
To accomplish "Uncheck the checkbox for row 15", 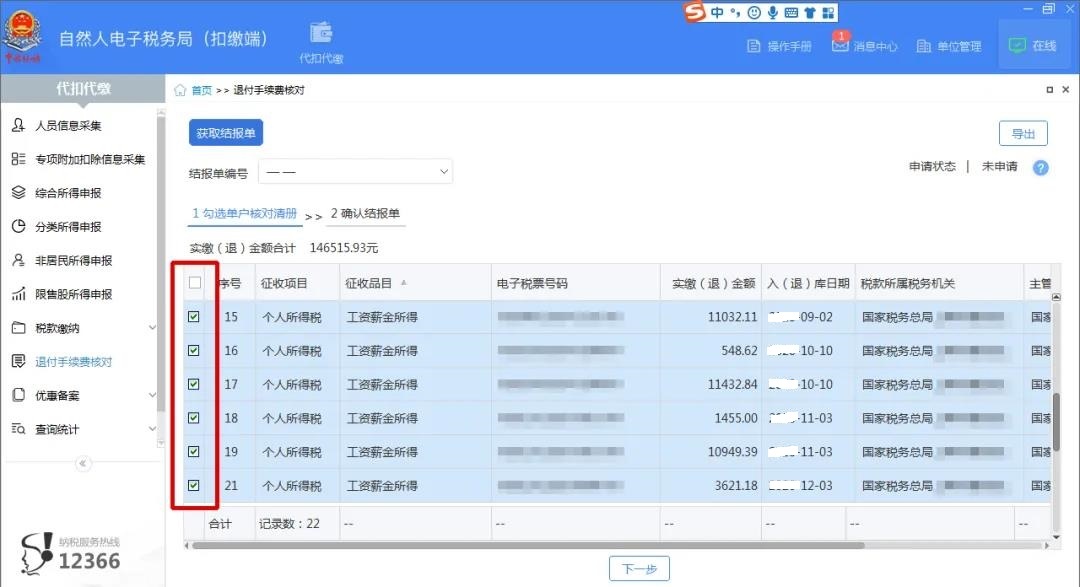I will [195, 317].
